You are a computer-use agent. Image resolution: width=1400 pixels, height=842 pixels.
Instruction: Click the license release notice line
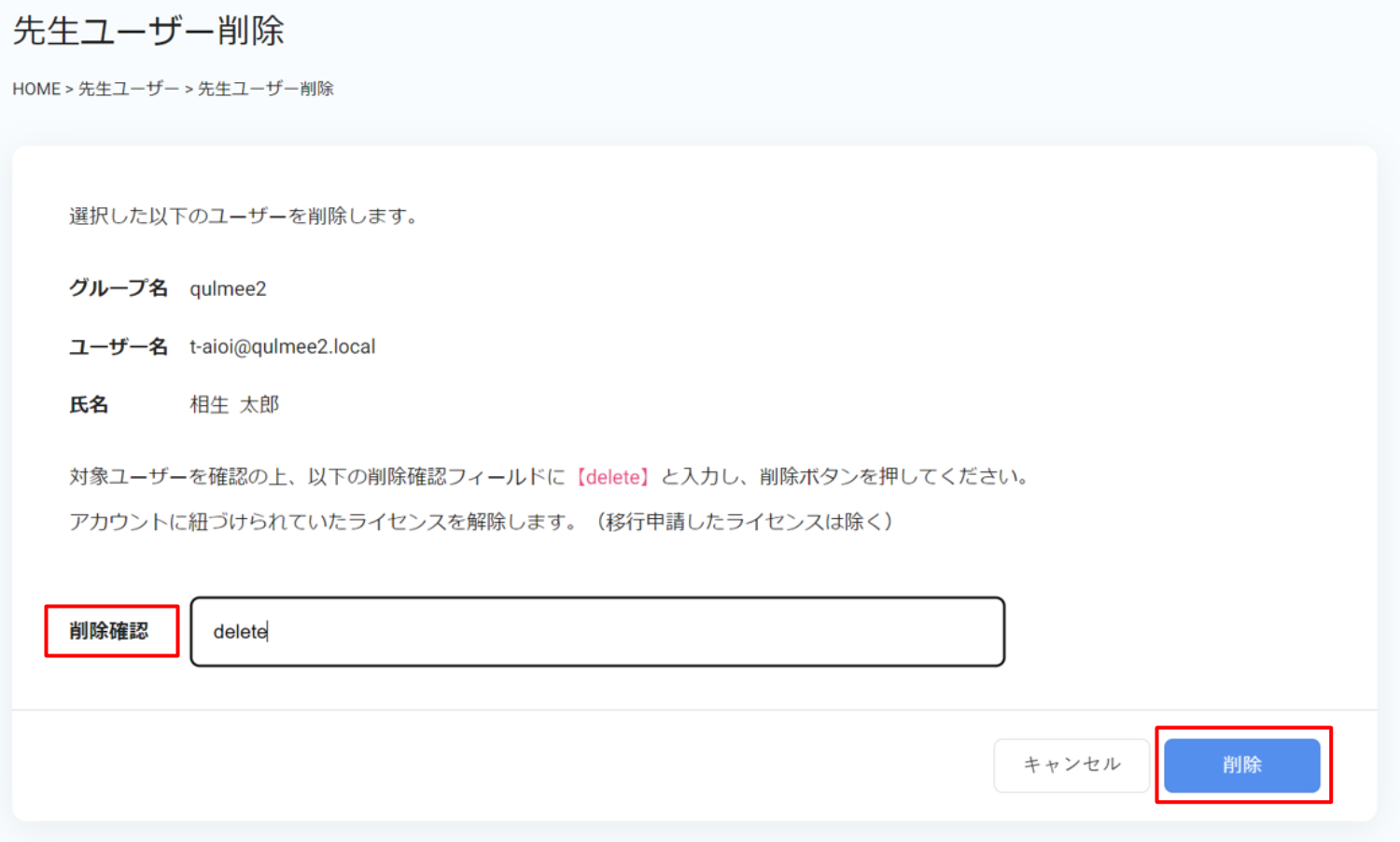482,522
